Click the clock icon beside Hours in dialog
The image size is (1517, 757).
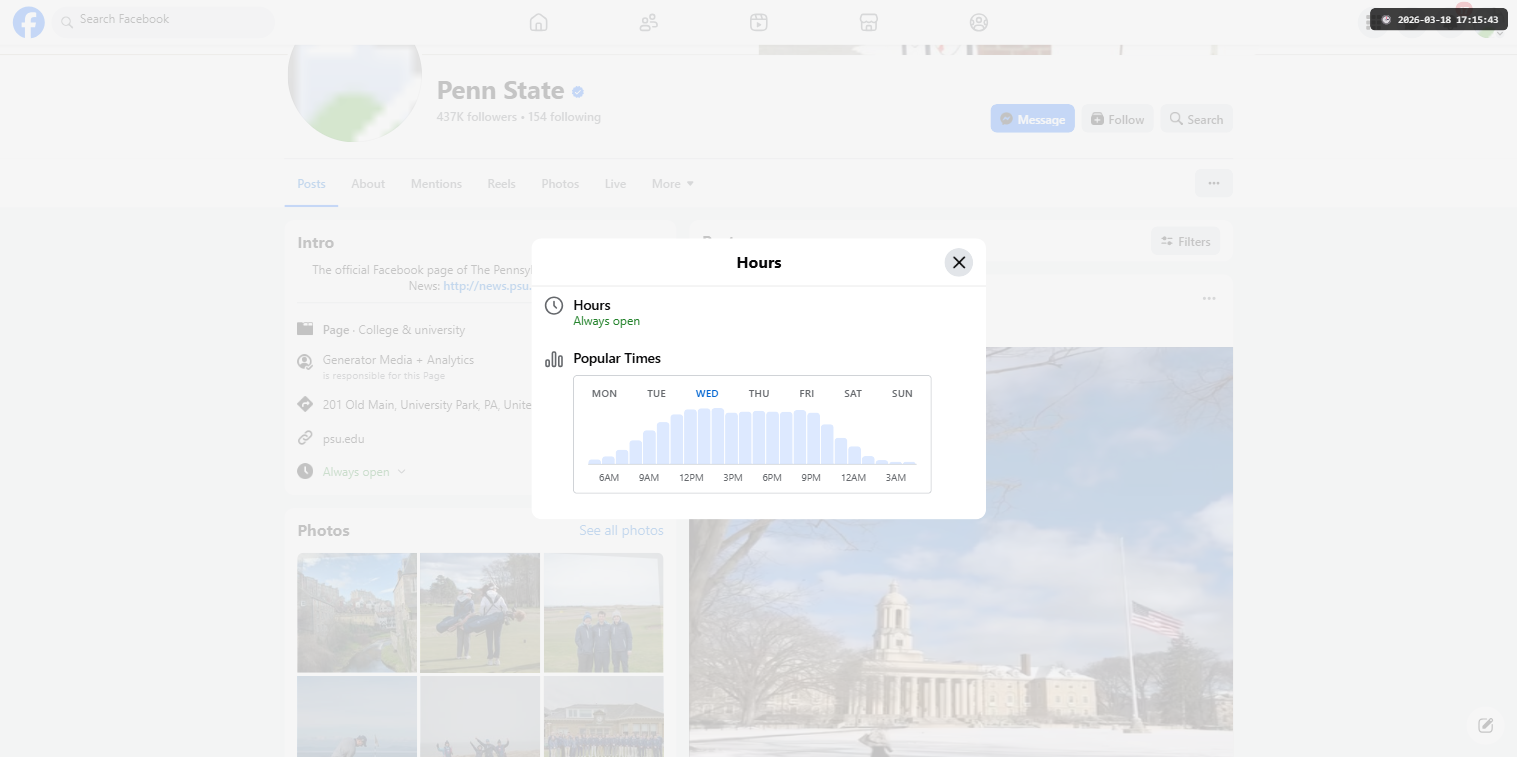[x=554, y=306]
